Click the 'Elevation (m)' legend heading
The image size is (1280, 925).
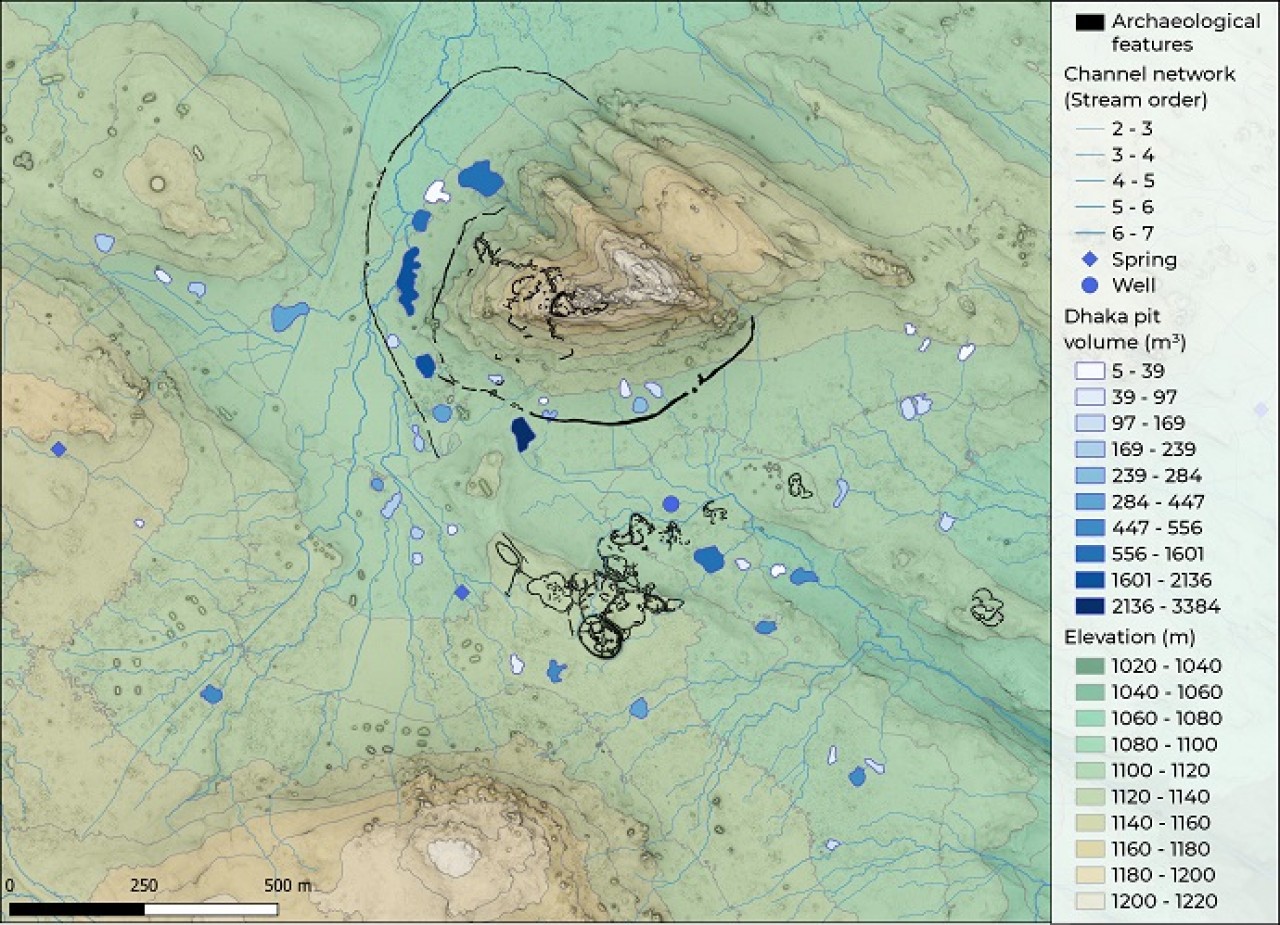point(1129,637)
